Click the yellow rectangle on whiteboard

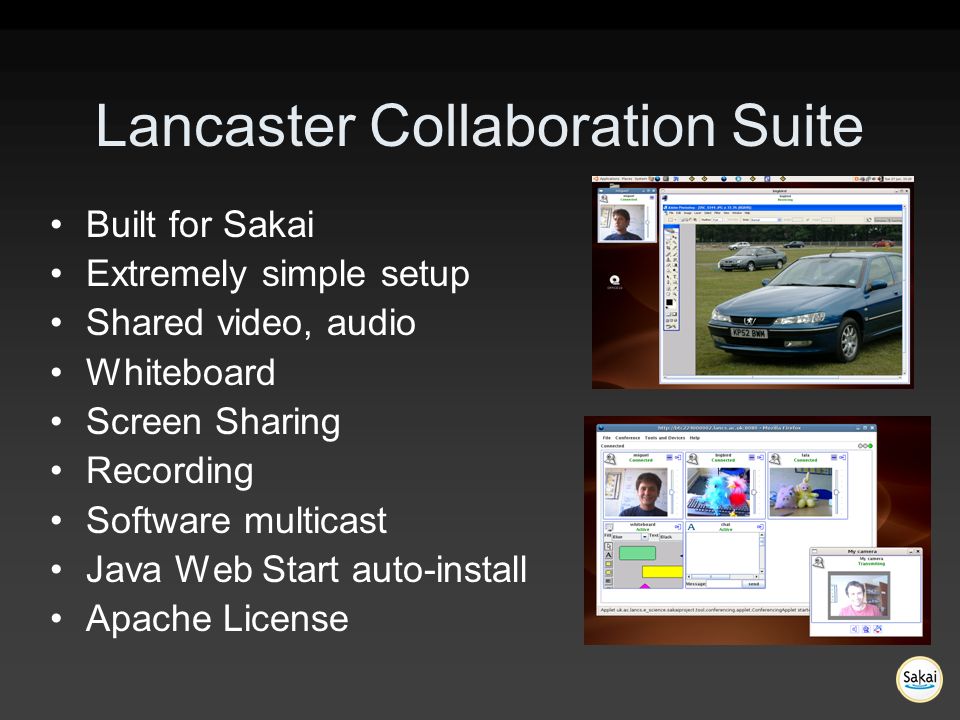pos(662,572)
